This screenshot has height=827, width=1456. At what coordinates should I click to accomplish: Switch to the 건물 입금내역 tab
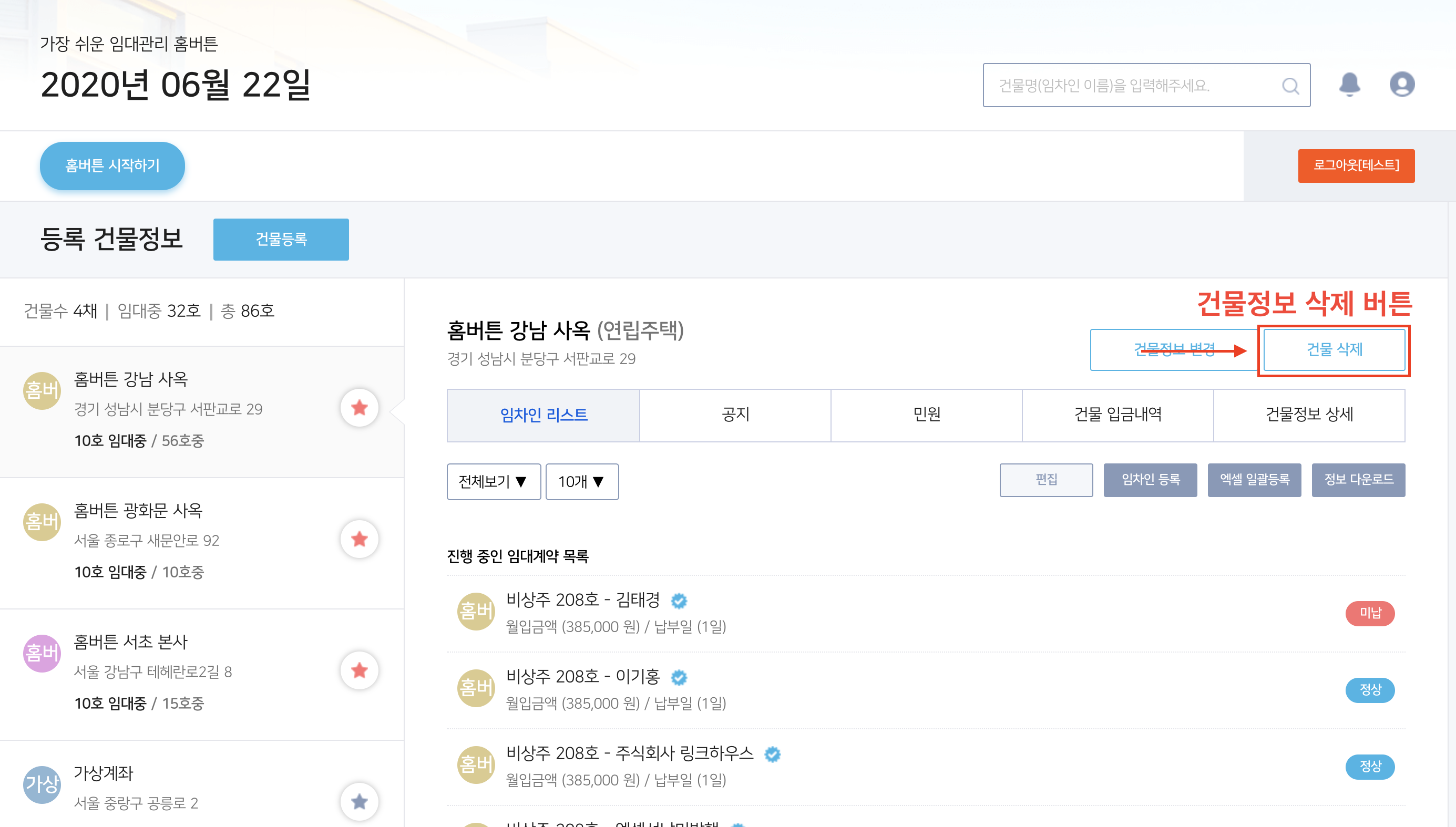pos(1117,415)
